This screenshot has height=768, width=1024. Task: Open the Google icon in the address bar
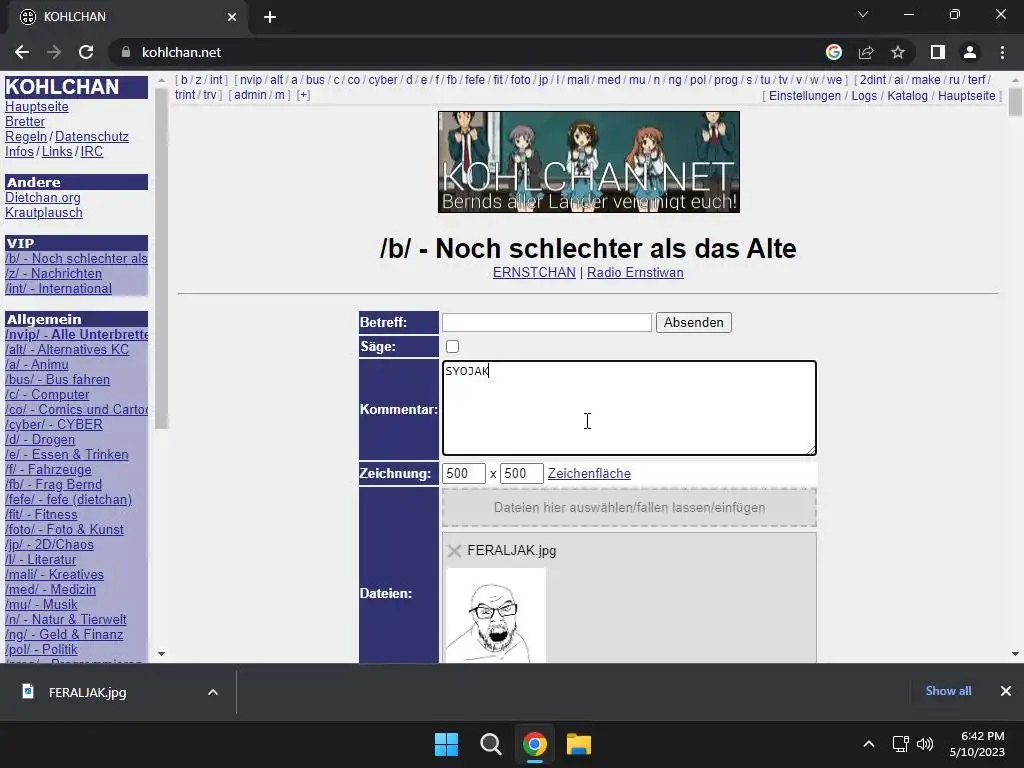click(x=834, y=52)
